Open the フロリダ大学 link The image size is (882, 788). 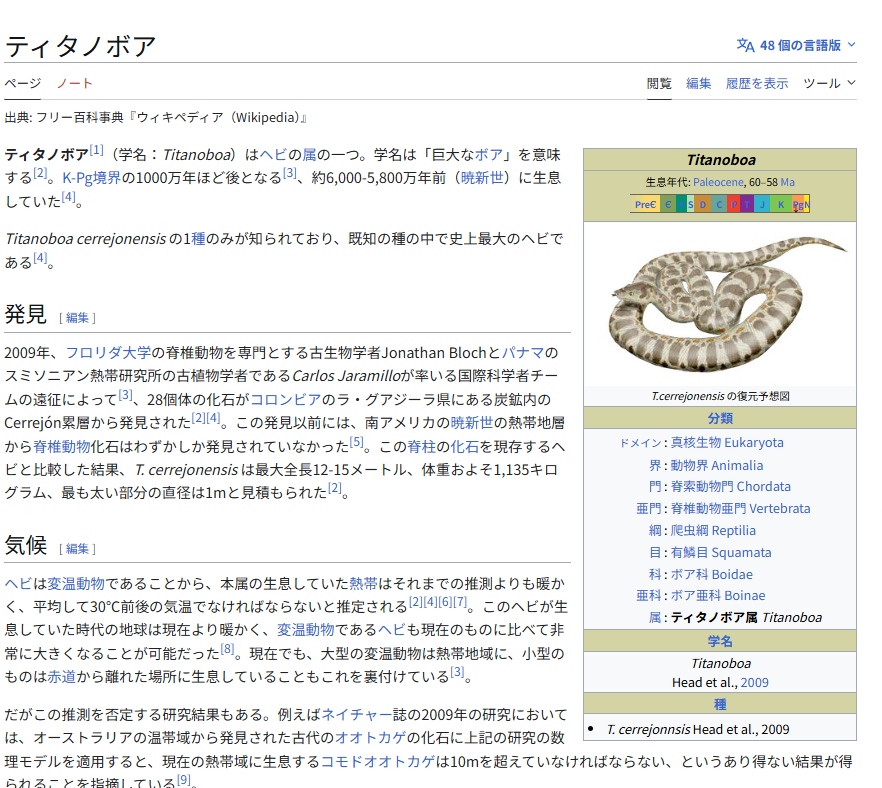pyautogui.click(x=108, y=352)
